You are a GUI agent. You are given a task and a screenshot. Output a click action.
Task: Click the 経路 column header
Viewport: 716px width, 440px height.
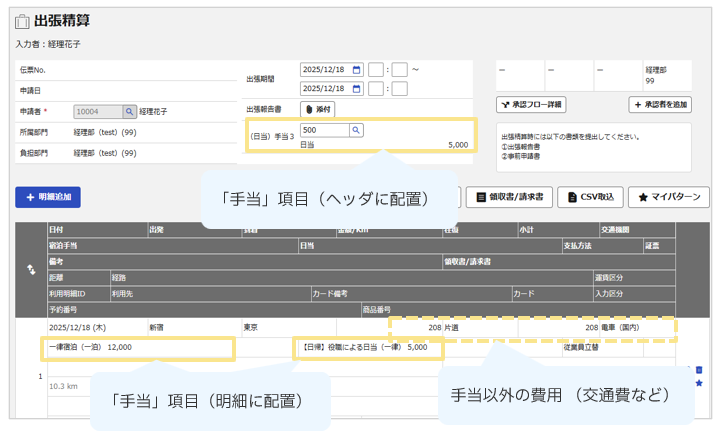click(352, 278)
